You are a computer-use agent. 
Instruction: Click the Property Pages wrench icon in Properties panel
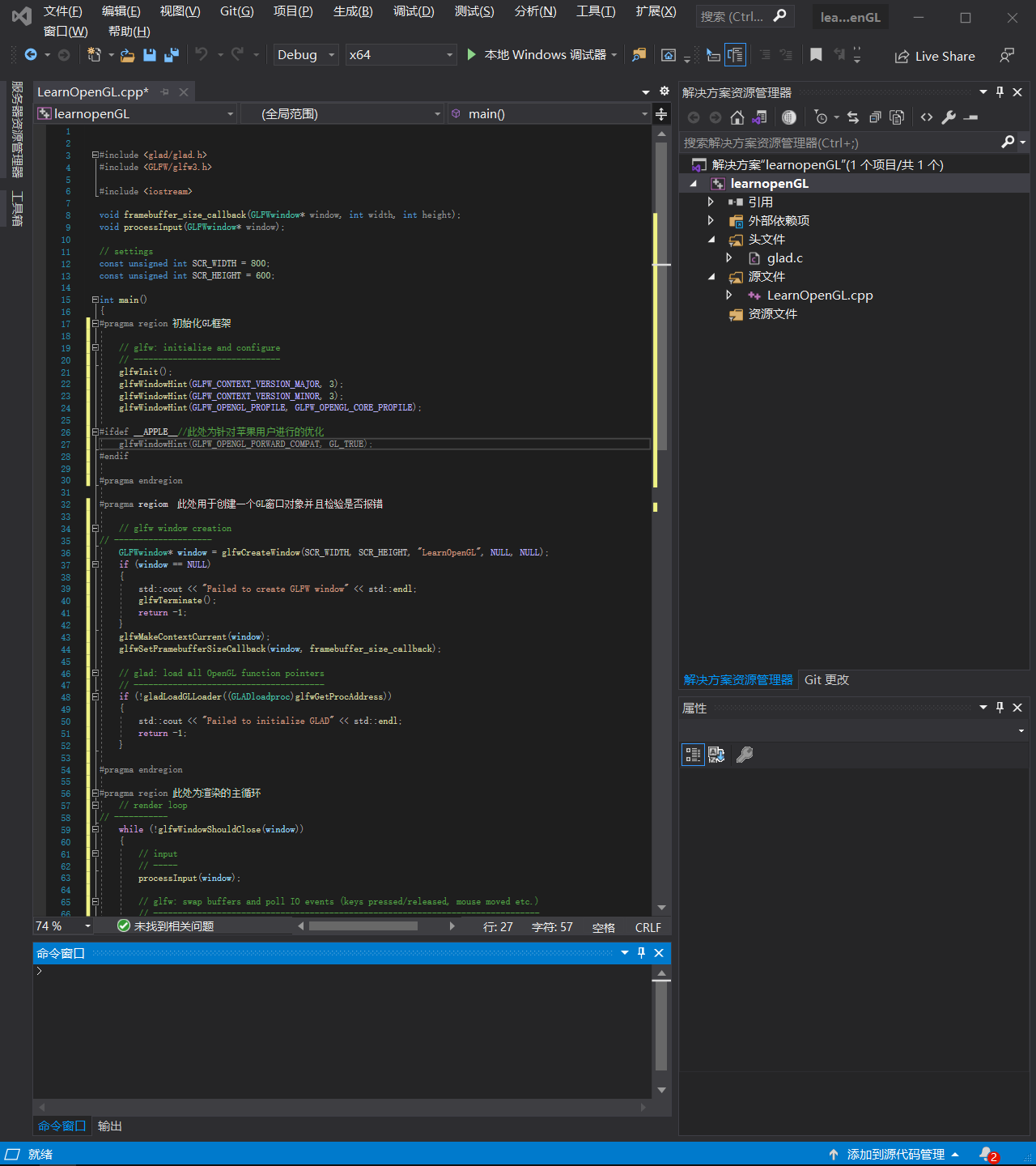click(745, 755)
